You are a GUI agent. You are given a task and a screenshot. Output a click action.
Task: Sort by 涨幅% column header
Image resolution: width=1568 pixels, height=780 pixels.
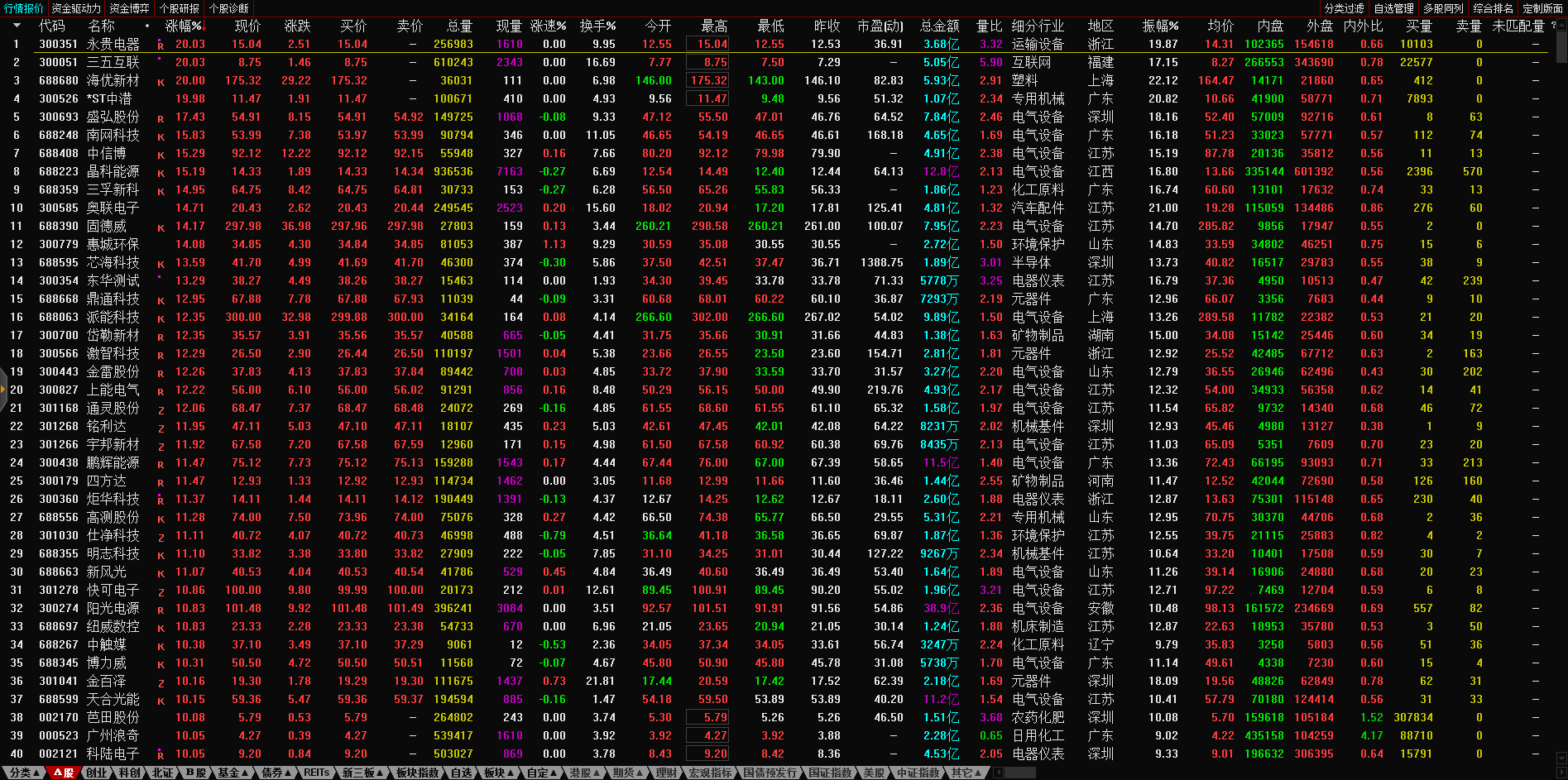click(184, 26)
